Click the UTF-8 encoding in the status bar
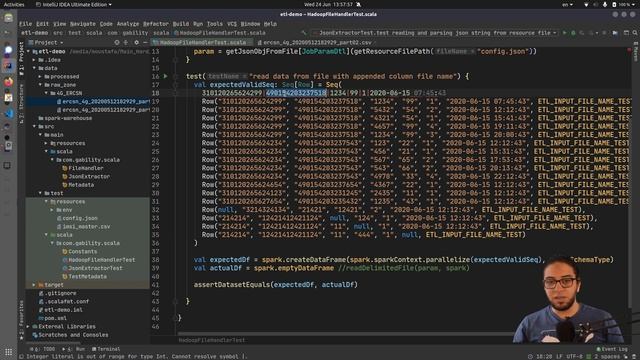Image resolution: width=640 pixels, height=360 pixels. (574, 356)
